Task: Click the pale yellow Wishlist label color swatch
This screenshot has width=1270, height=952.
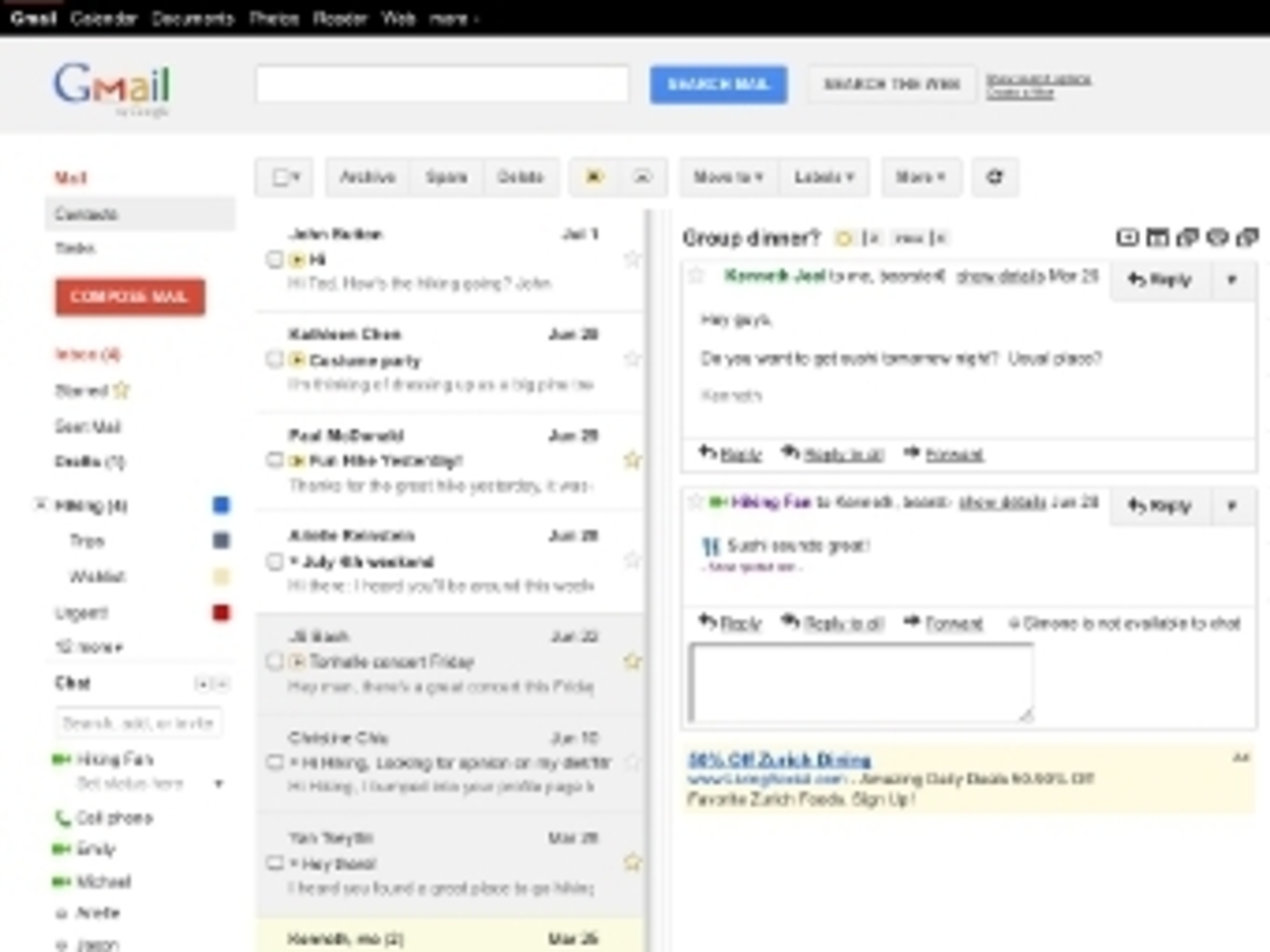Action: (221, 576)
